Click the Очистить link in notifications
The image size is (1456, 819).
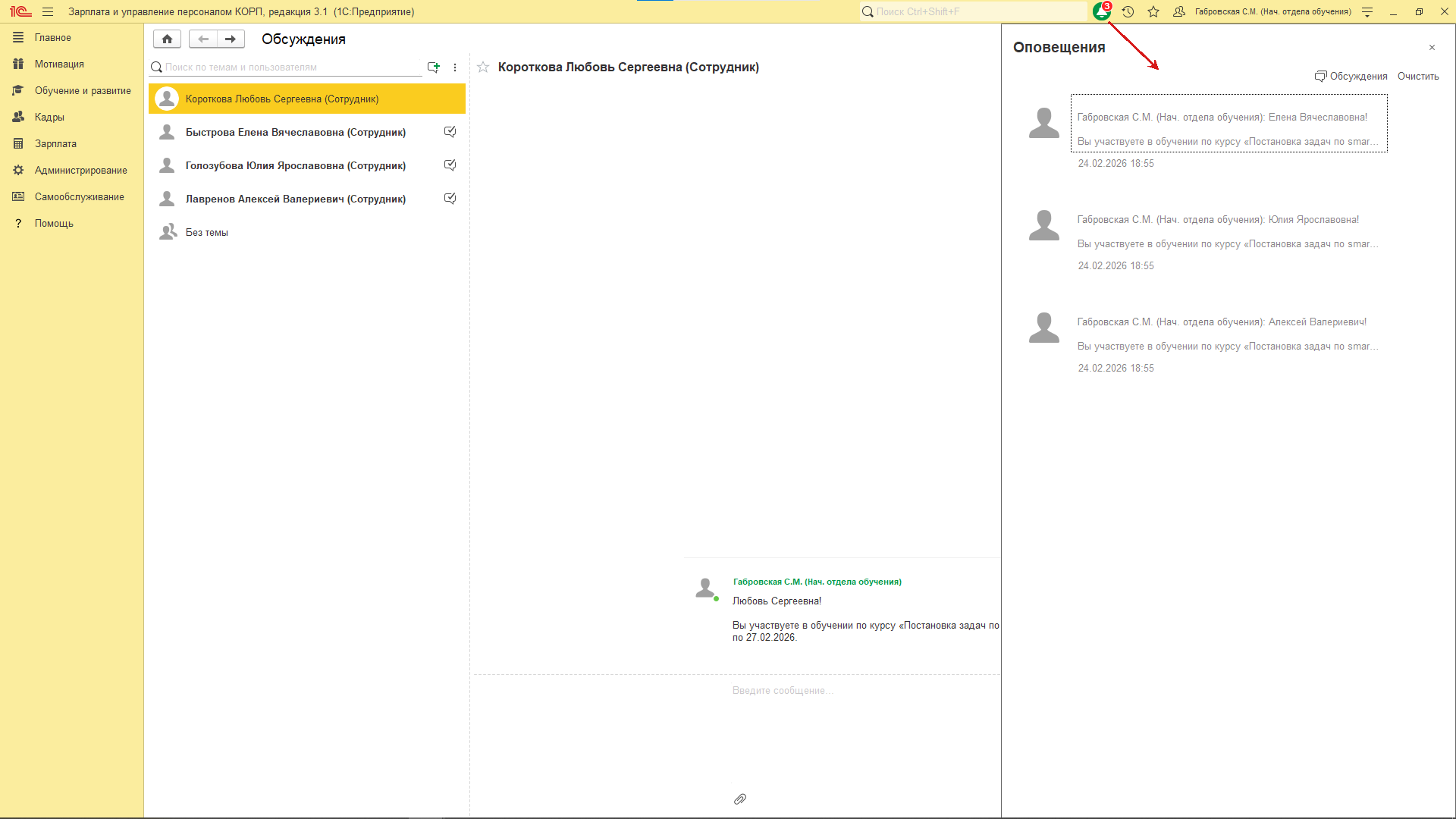tap(1417, 77)
